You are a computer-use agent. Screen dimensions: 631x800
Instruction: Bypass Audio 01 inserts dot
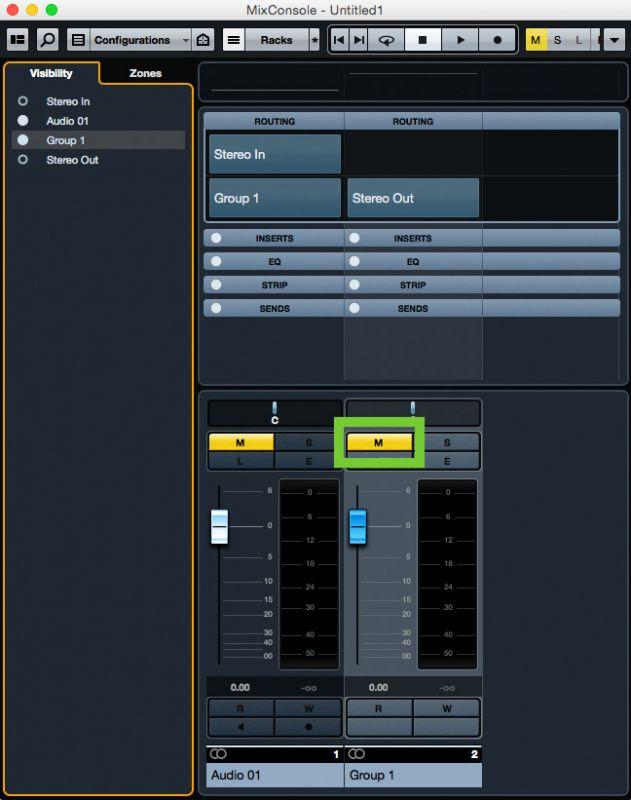pos(216,238)
